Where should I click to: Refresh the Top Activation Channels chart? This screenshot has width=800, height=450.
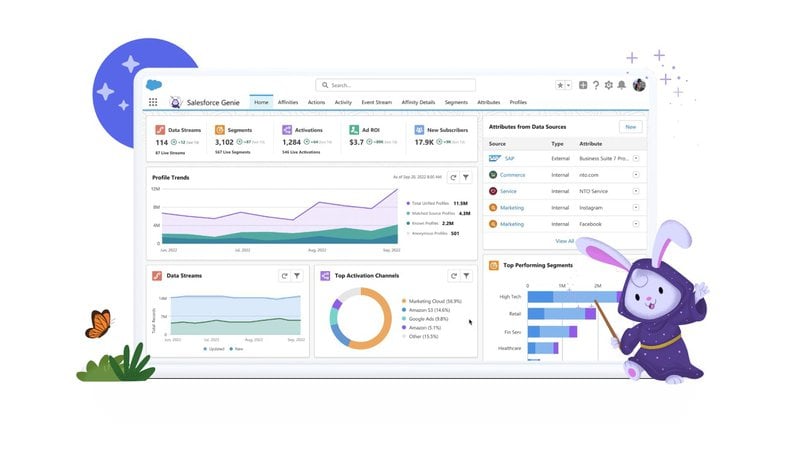(454, 276)
